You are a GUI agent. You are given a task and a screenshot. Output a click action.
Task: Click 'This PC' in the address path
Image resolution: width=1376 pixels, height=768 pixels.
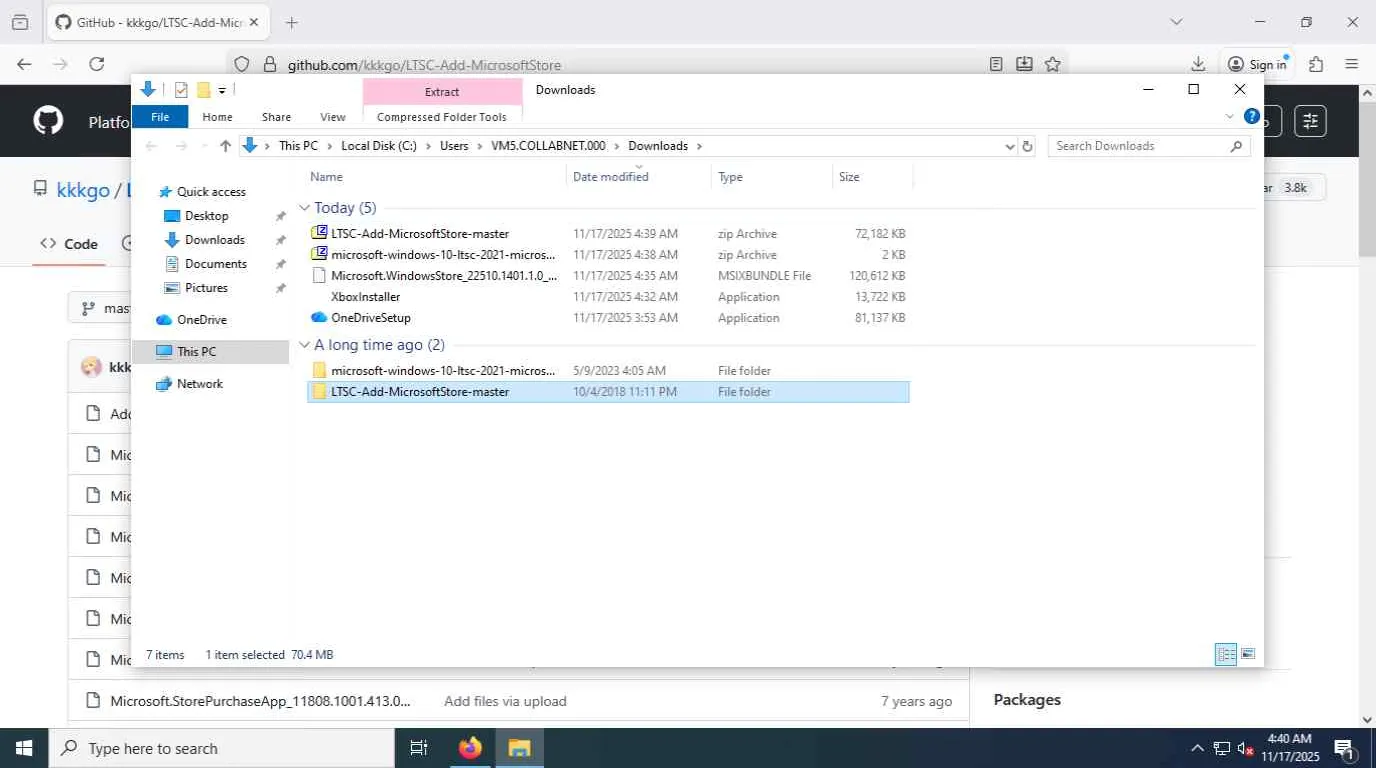[298, 146]
